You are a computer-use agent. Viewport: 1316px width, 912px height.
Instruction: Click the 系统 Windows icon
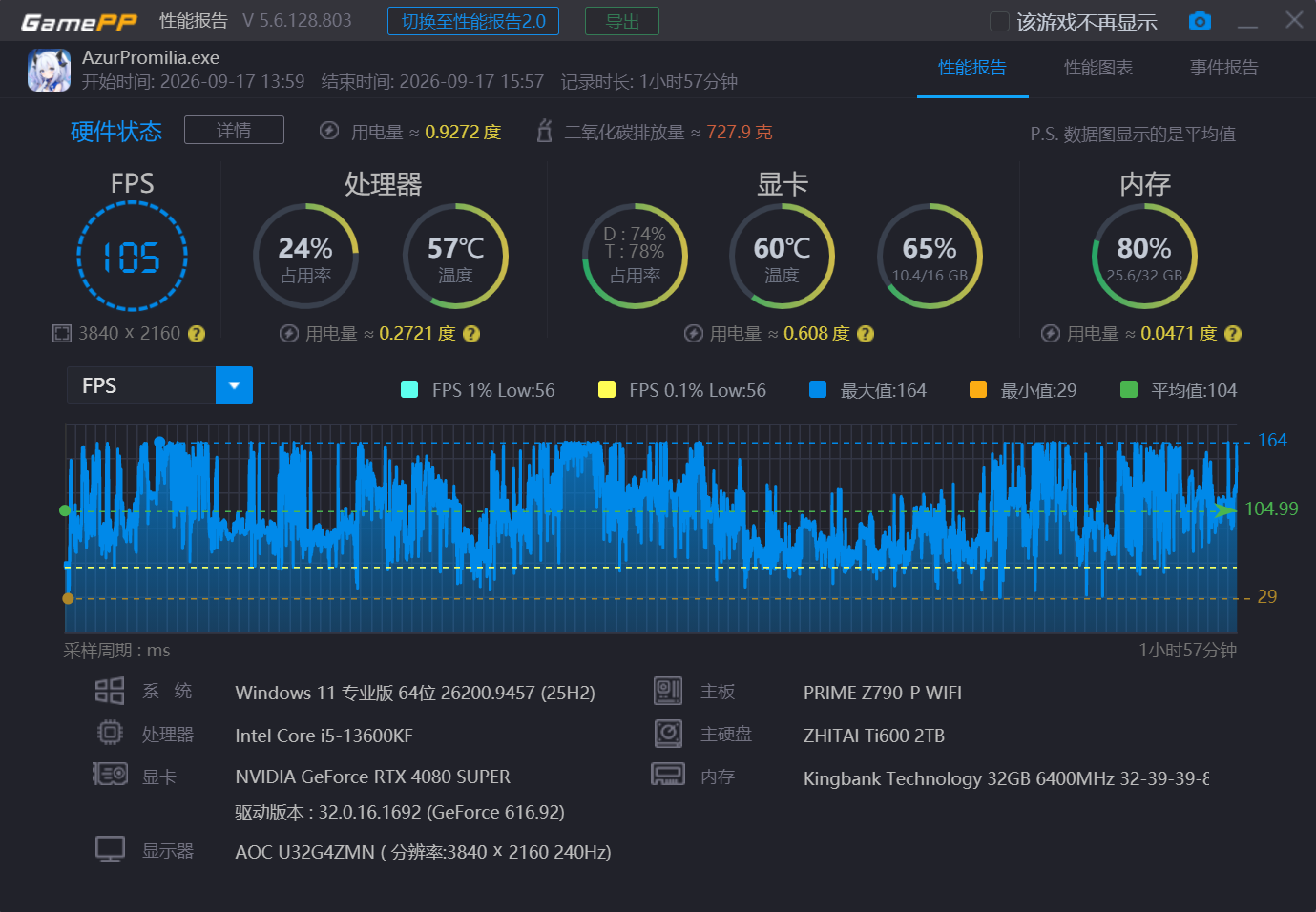coord(110,691)
